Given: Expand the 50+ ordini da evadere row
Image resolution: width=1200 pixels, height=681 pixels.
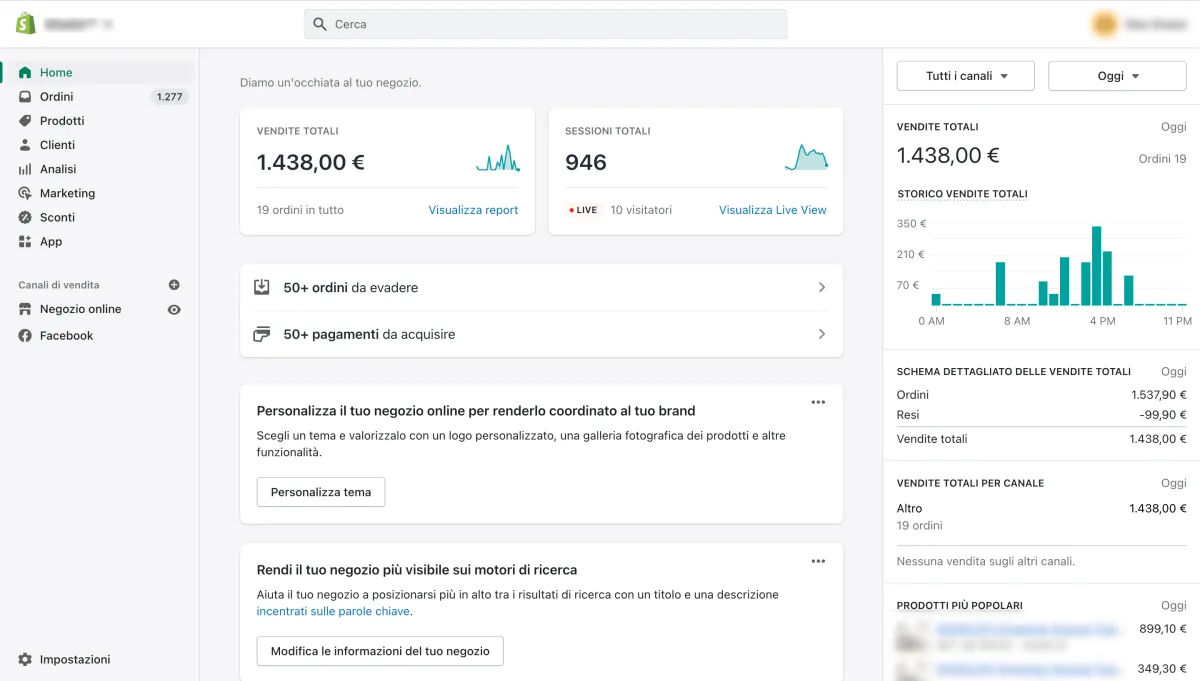Looking at the screenshot, I should pos(541,288).
